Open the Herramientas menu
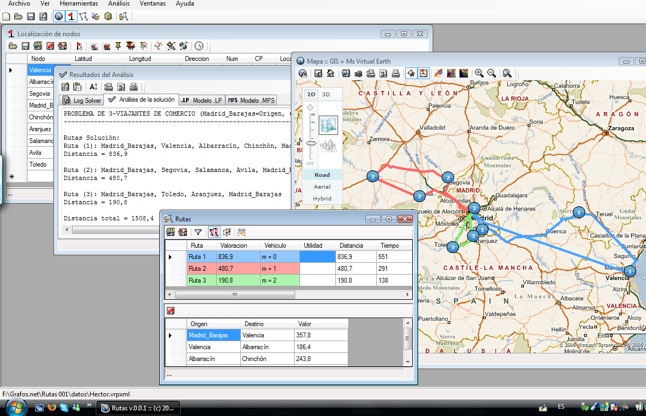This screenshot has height=416, width=646. coord(79,4)
